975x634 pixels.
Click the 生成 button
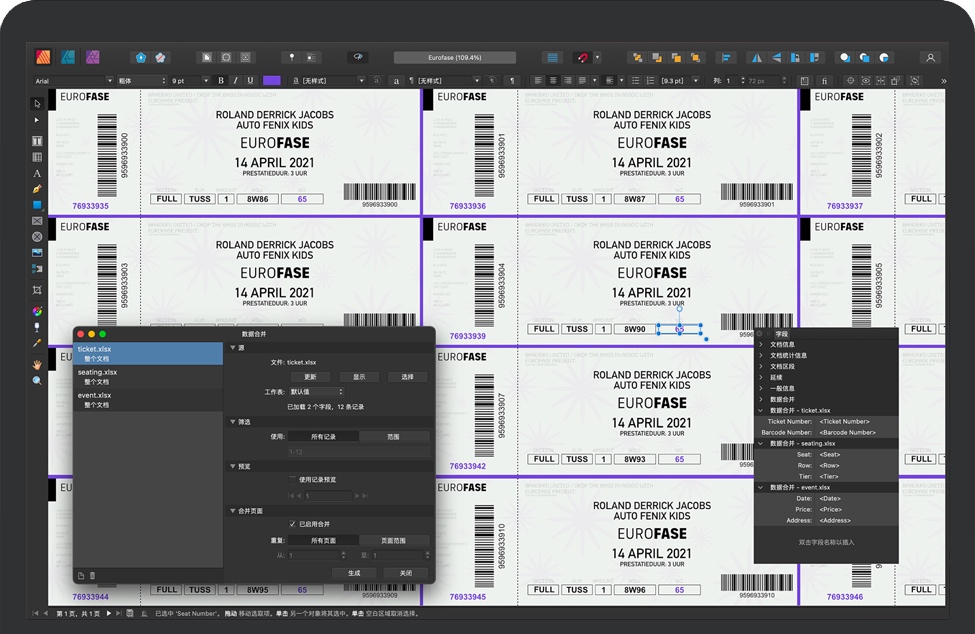354,573
